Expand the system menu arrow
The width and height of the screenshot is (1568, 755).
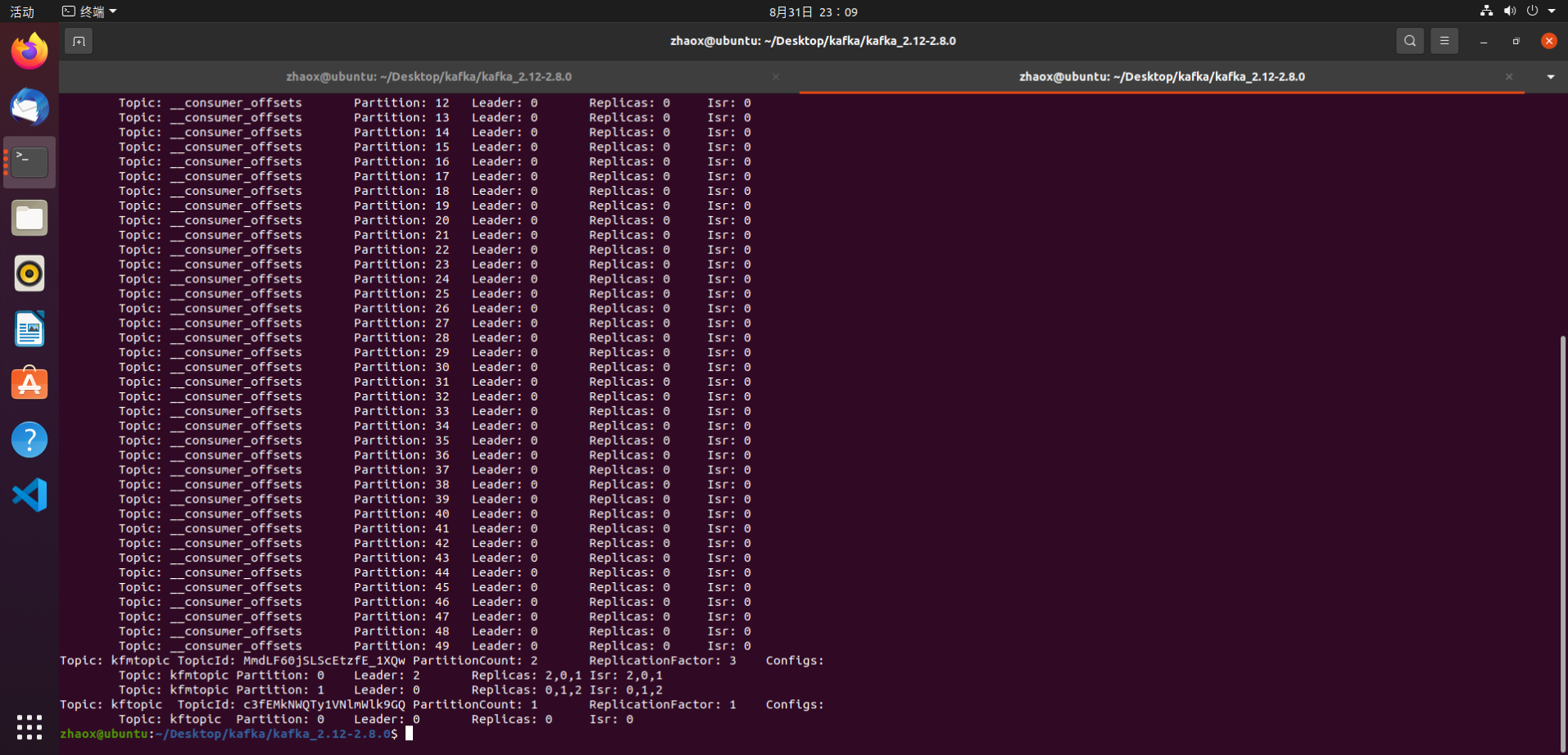[1552, 11]
